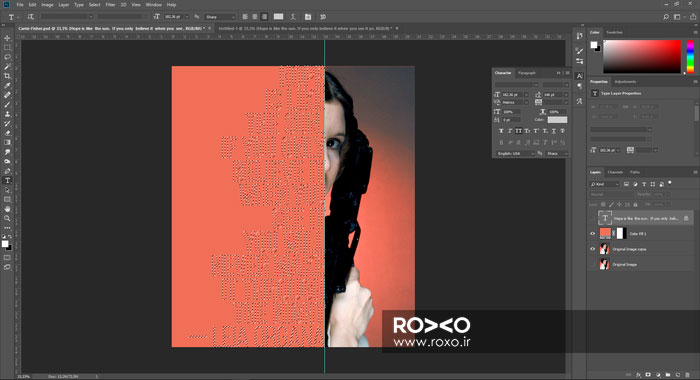Open the Layer menu

pyautogui.click(x=64, y=4)
